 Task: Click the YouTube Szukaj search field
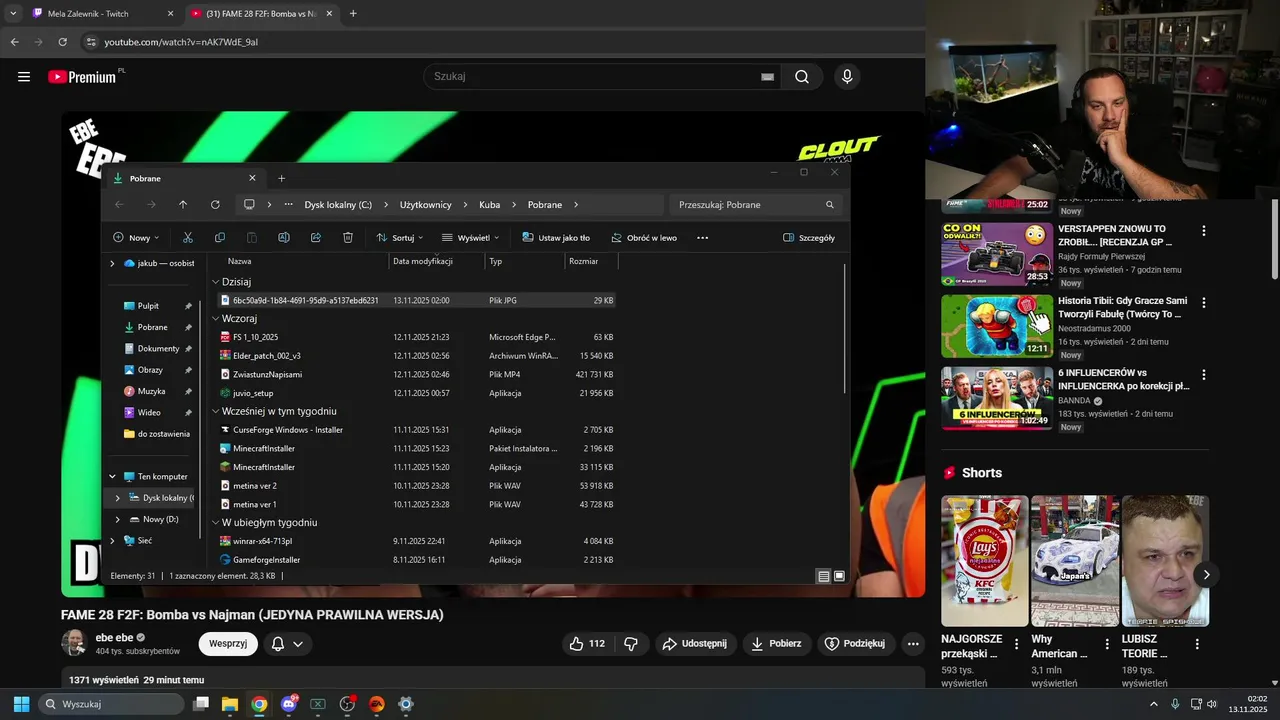point(601,77)
